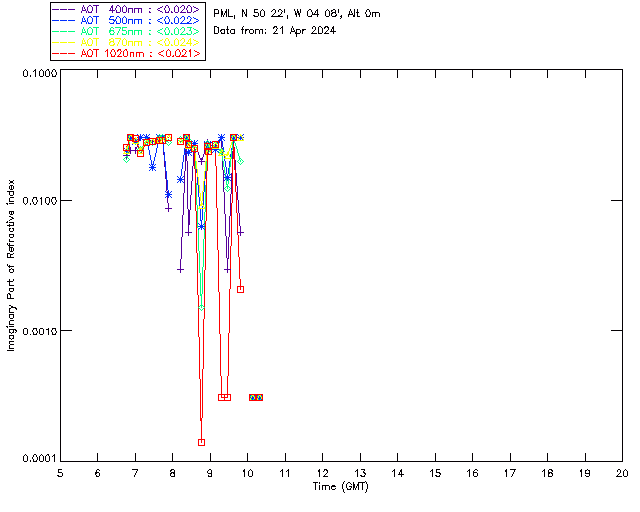The image size is (640, 512).
Task: Click the 'Time (GMT)' axis label
Action: pyautogui.click(x=340, y=487)
